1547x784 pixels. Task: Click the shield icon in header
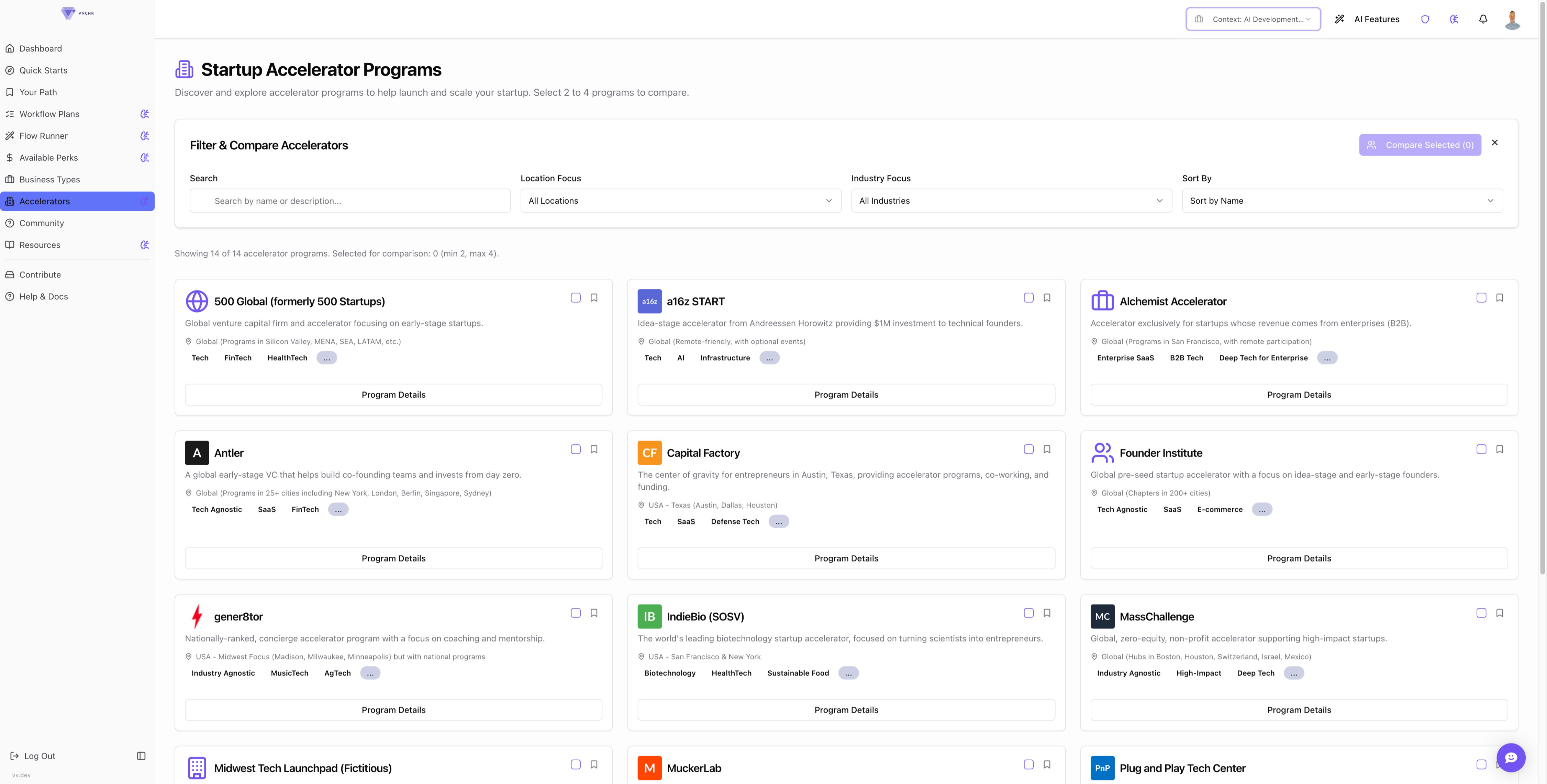click(1424, 19)
